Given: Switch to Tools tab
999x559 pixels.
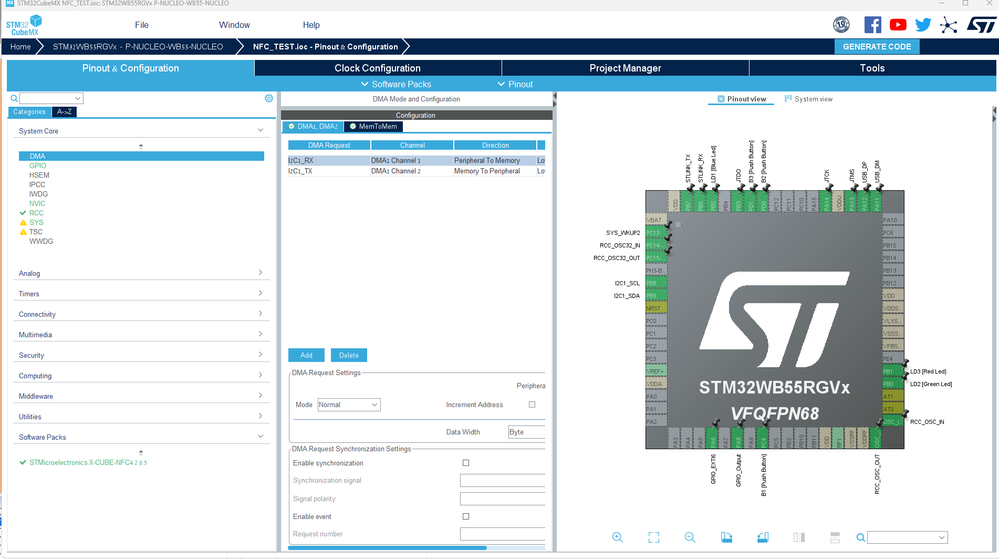Looking at the screenshot, I should [872, 68].
